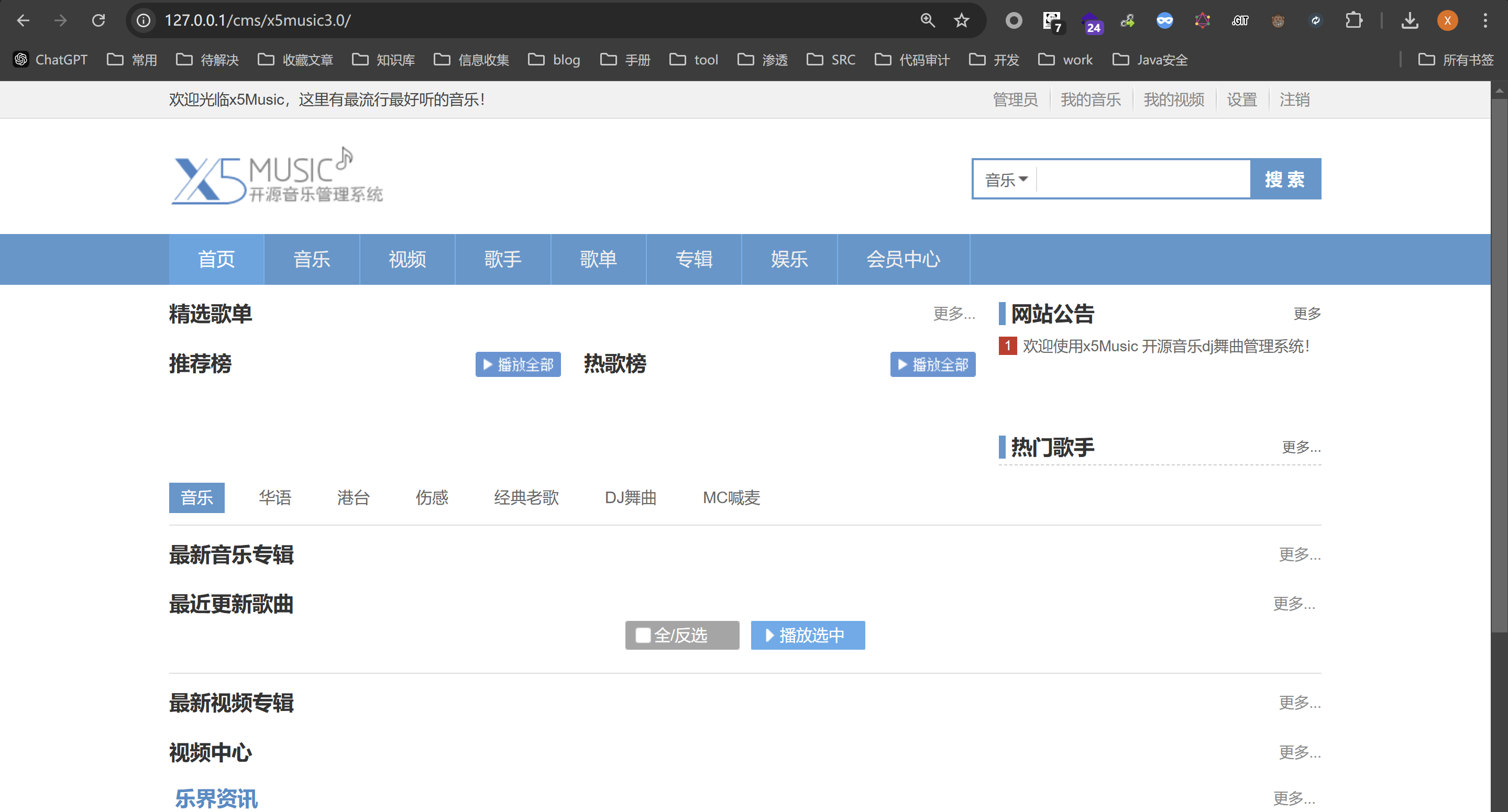Open the 渗透 bookmark folder
The height and width of the screenshot is (812, 1508).
pos(763,60)
